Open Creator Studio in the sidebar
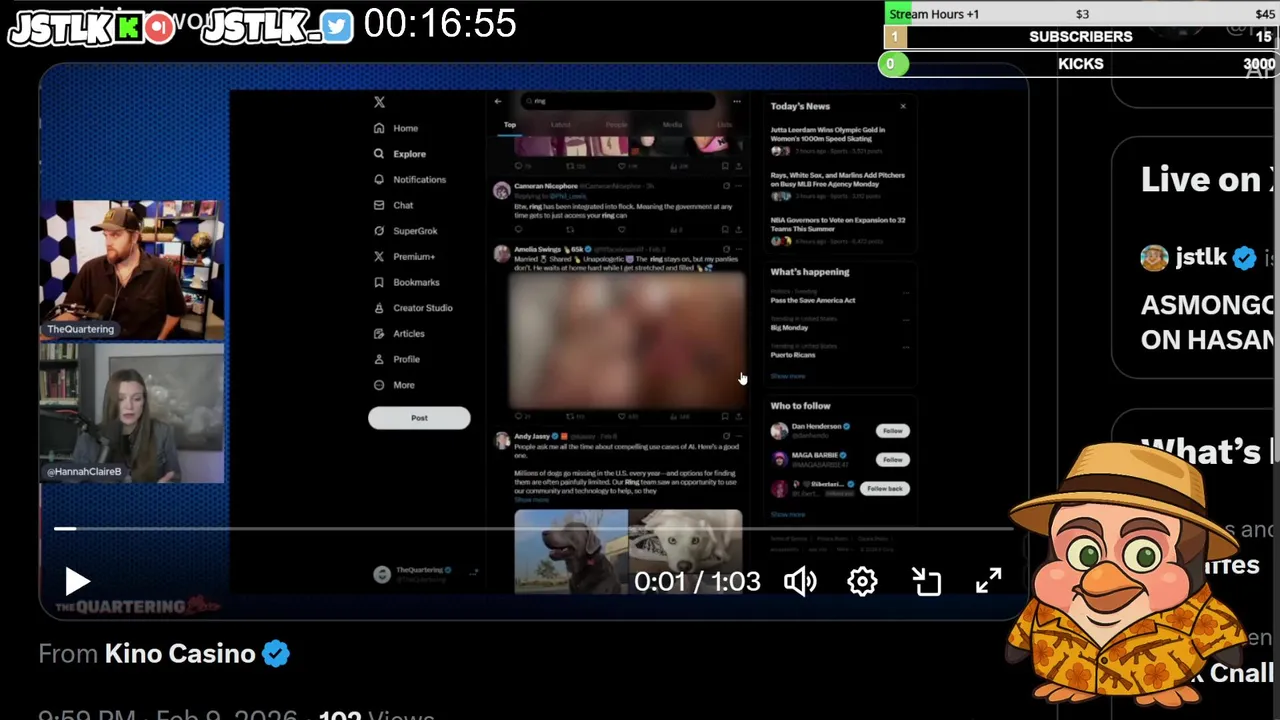1280x720 pixels. pyautogui.click(x=412, y=308)
